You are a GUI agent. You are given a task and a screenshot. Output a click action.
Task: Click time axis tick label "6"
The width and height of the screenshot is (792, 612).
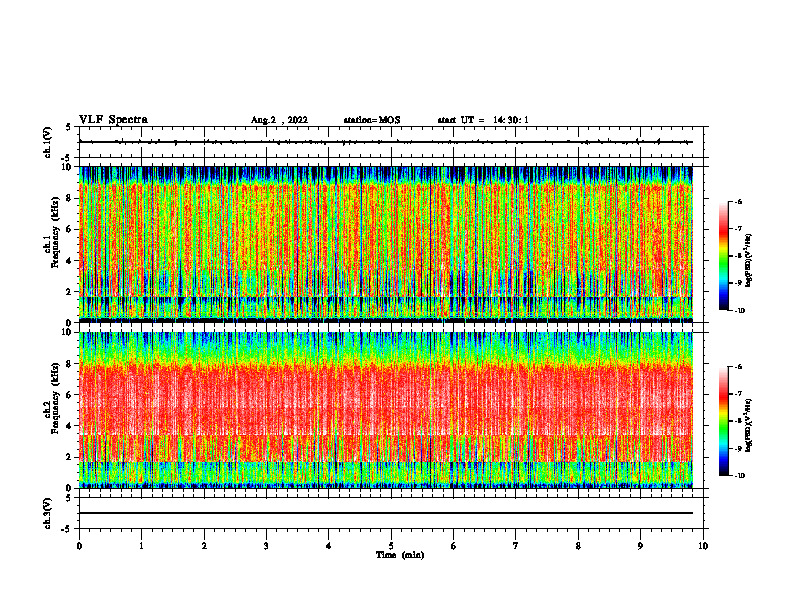pyautogui.click(x=454, y=546)
